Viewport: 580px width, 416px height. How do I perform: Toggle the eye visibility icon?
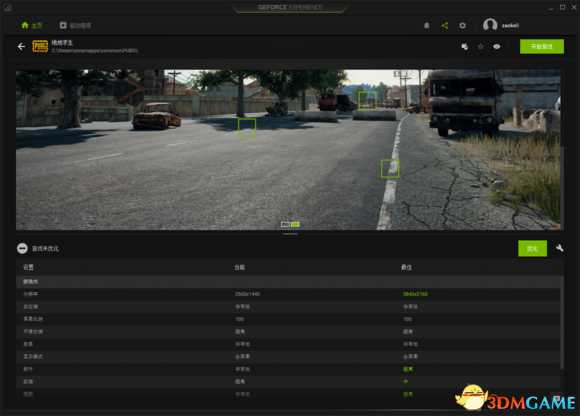click(496, 47)
